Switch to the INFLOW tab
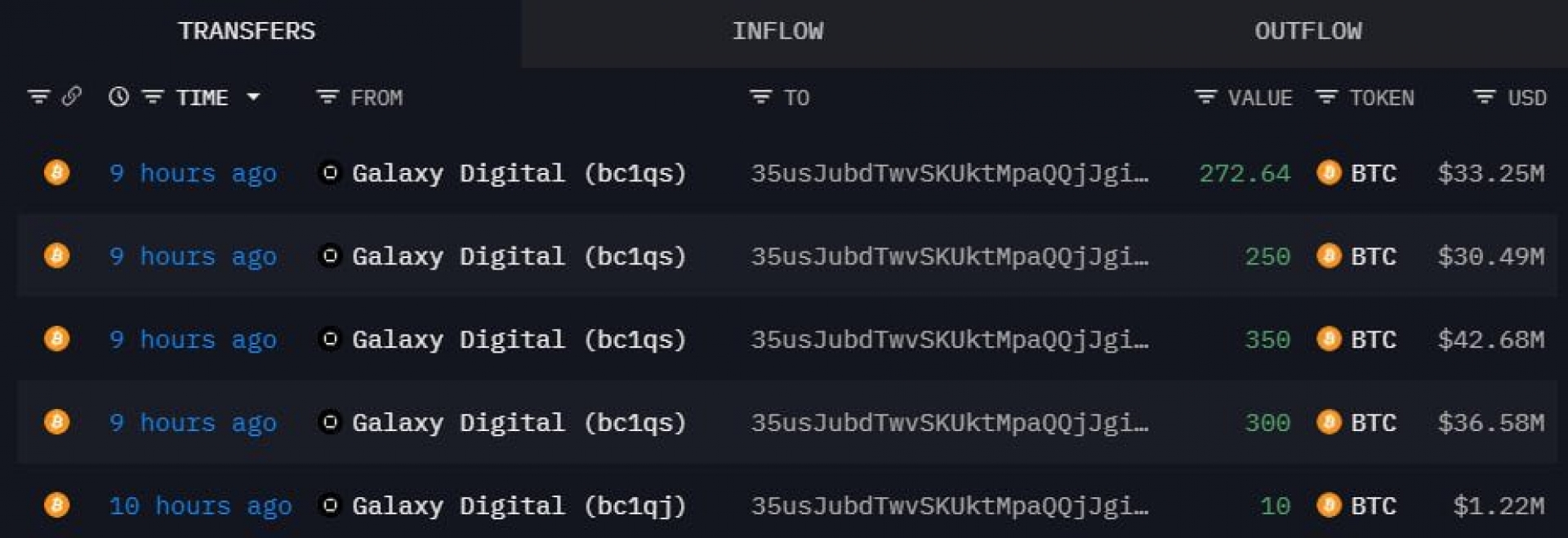 click(x=777, y=32)
